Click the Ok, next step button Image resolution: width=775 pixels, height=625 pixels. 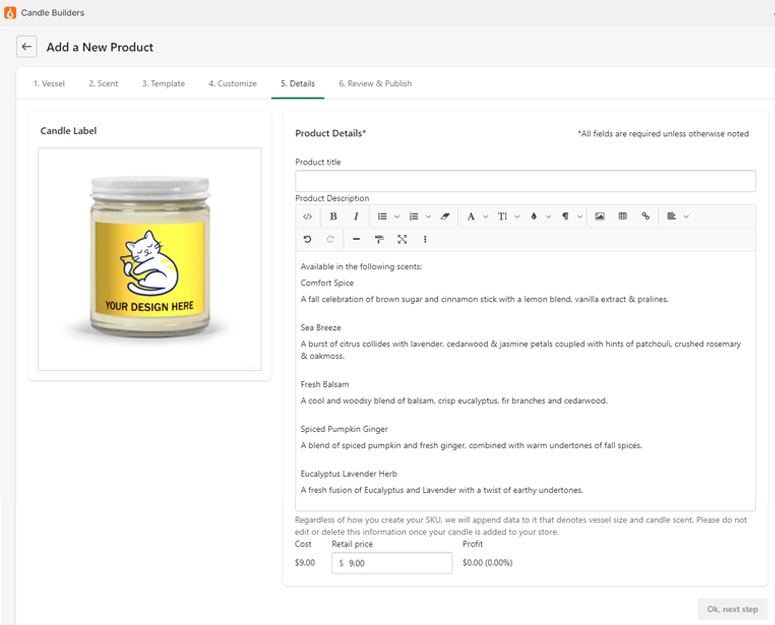[732, 609]
